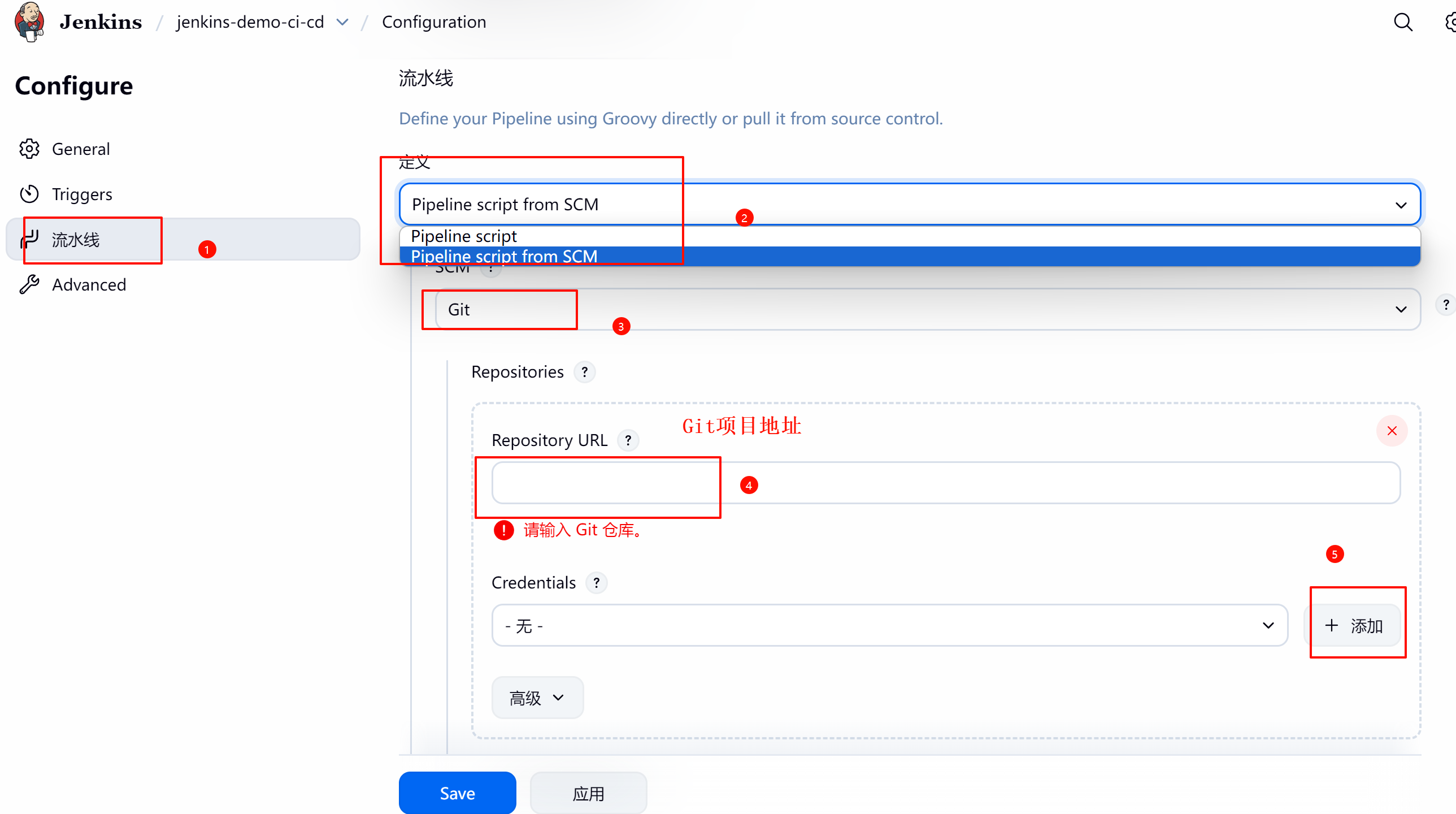The width and height of the screenshot is (1456, 814).
Task: Open help icon next to Repository URL
Action: click(628, 440)
